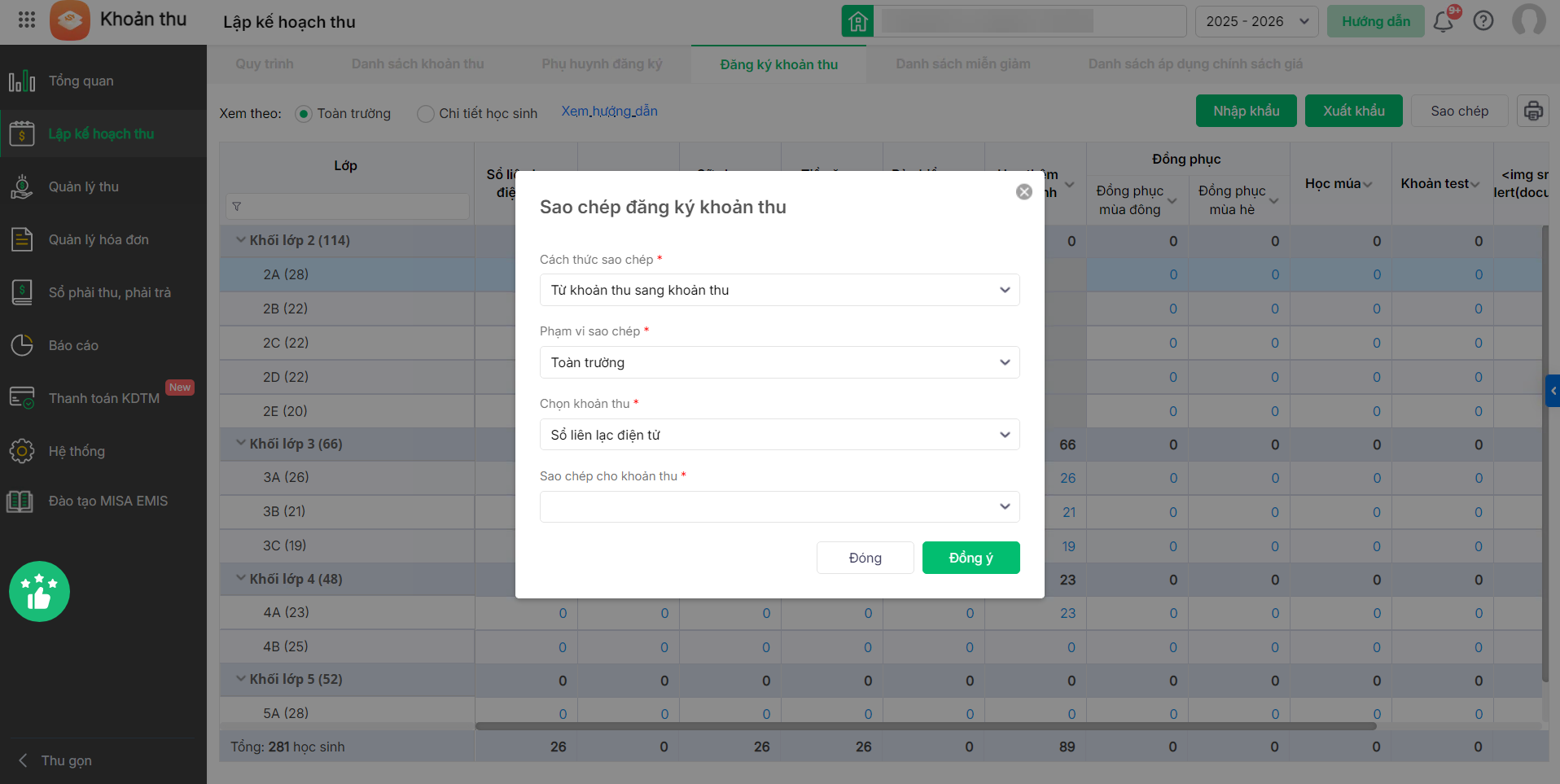Click the printer icon button
Screen dimensions: 1560x784
click(1533, 111)
